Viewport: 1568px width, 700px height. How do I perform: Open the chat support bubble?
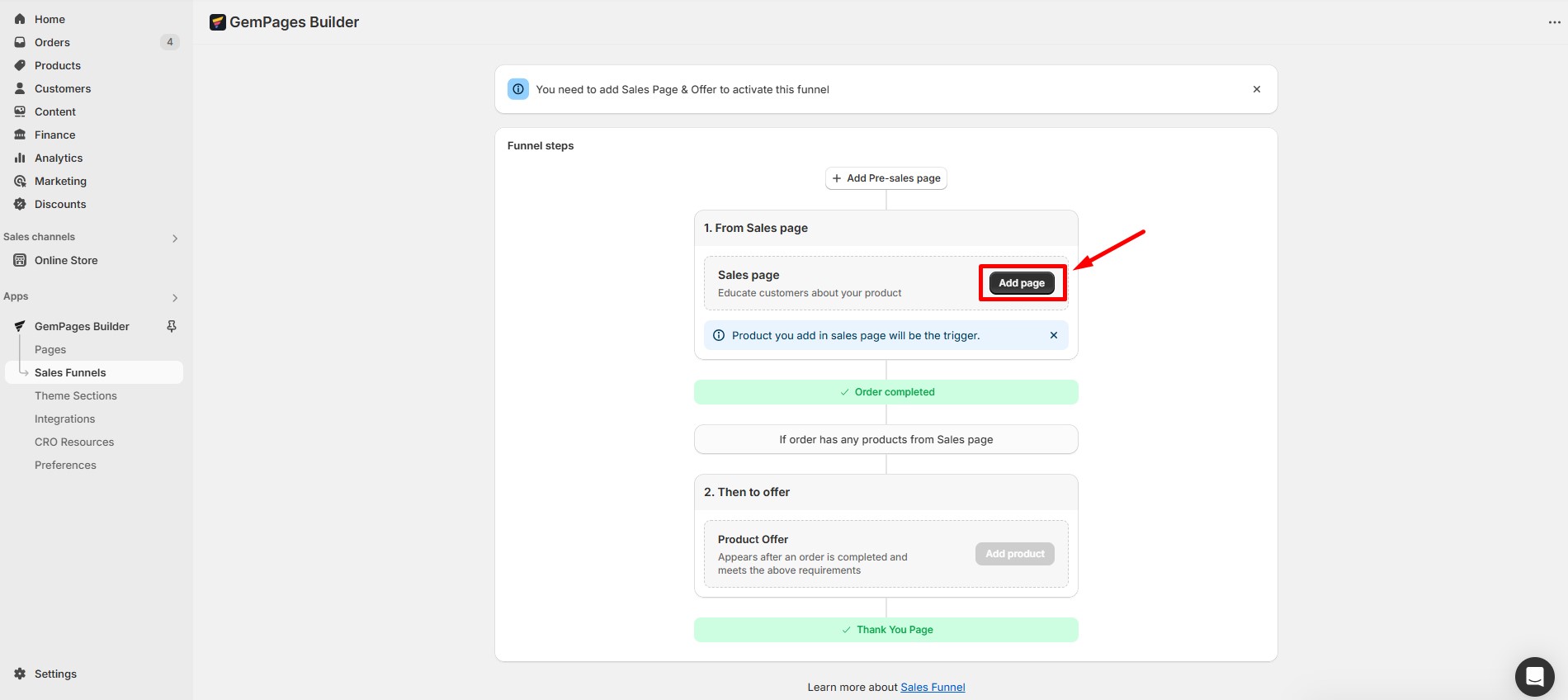(1534, 677)
